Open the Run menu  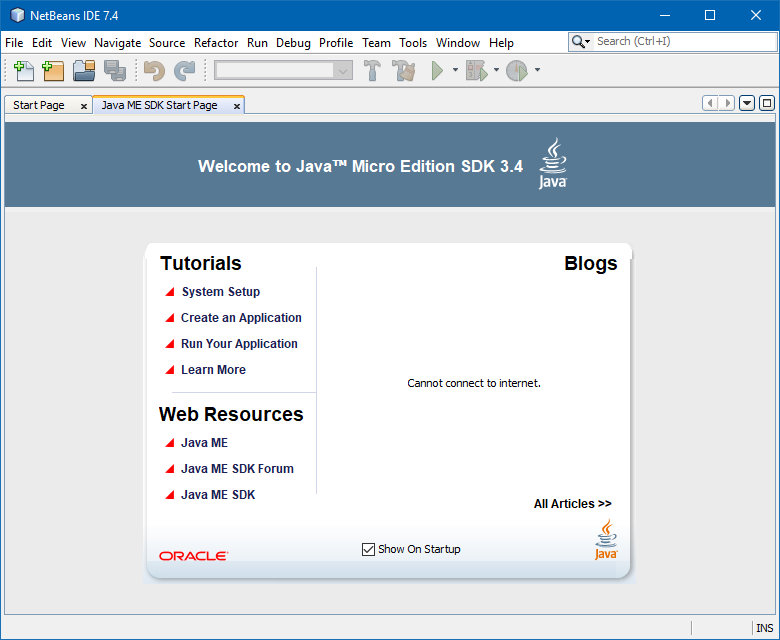257,43
